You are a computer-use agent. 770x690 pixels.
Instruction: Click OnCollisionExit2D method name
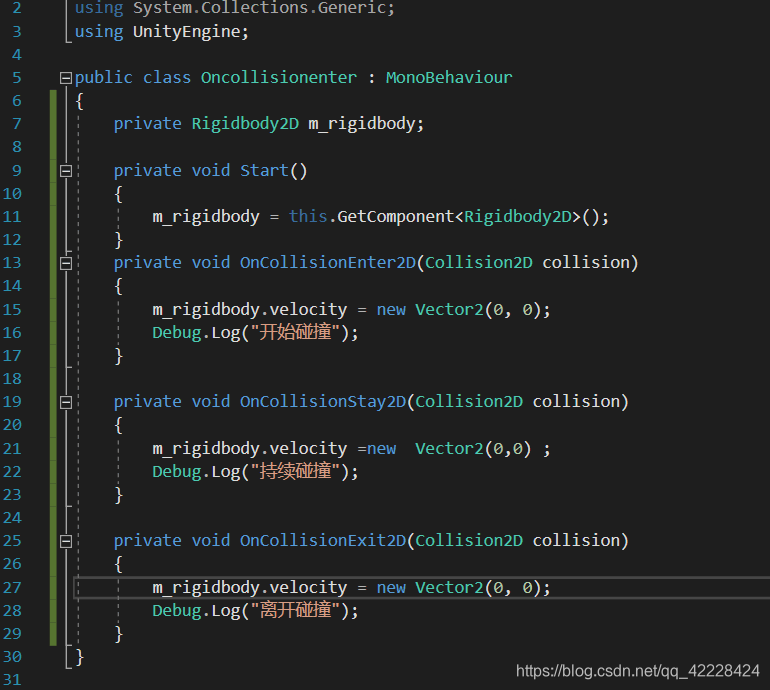pyautogui.click(x=323, y=541)
